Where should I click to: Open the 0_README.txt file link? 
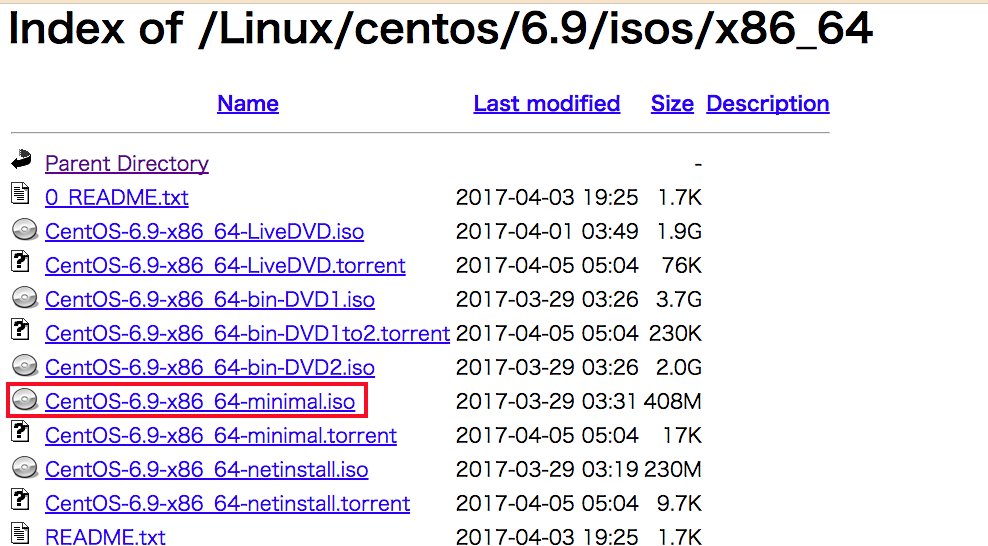(x=117, y=197)
